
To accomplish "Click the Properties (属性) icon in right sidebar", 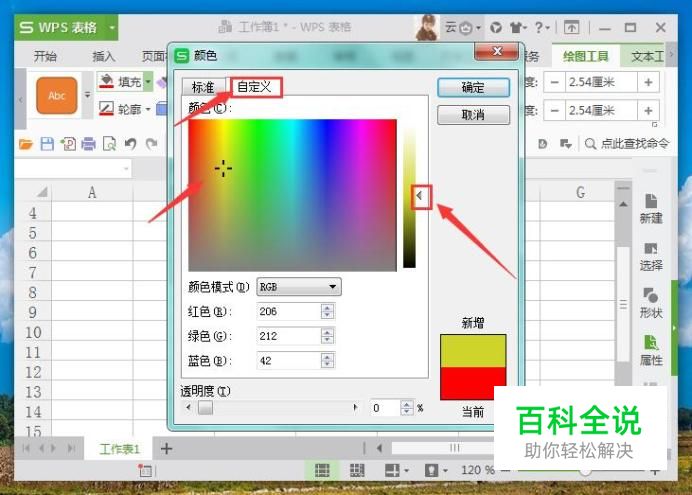I will 651,343.
